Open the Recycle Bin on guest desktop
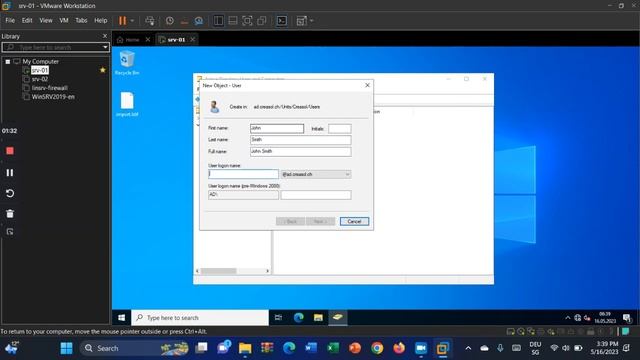Screen dimensions: 640x360 pyautogui.click(x=127, y=62)
